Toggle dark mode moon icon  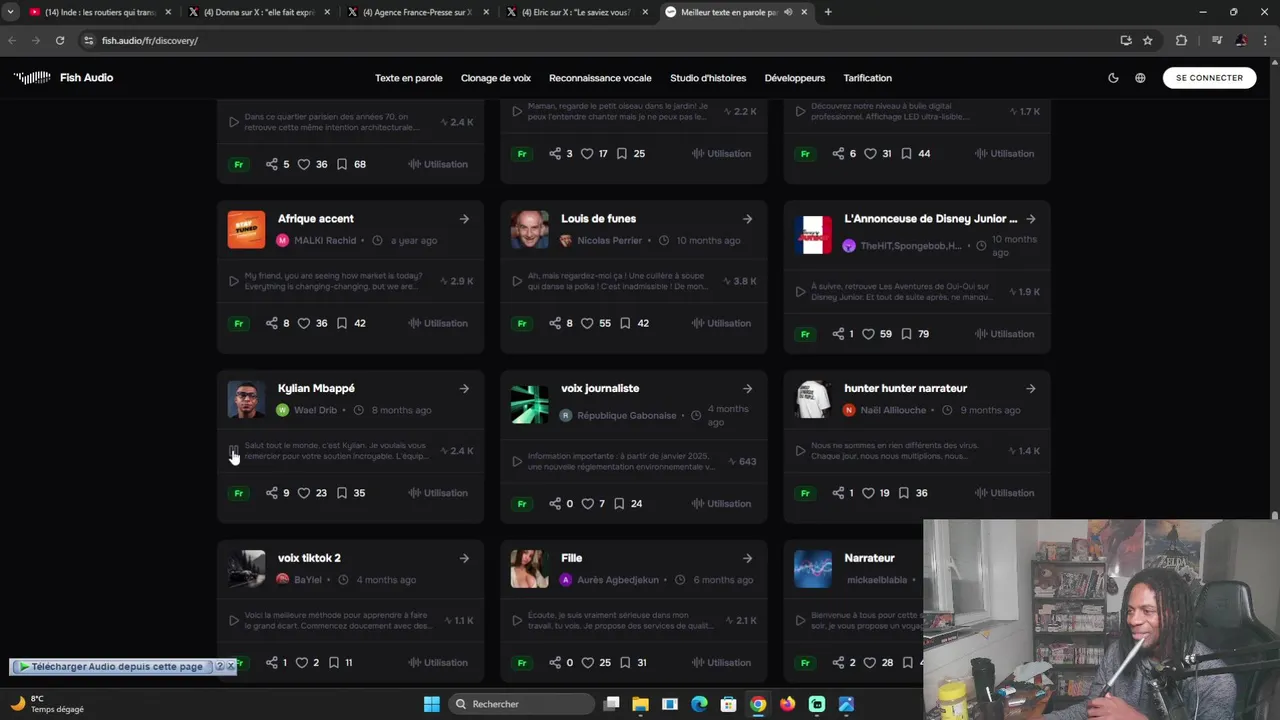tap(1113, 78)
